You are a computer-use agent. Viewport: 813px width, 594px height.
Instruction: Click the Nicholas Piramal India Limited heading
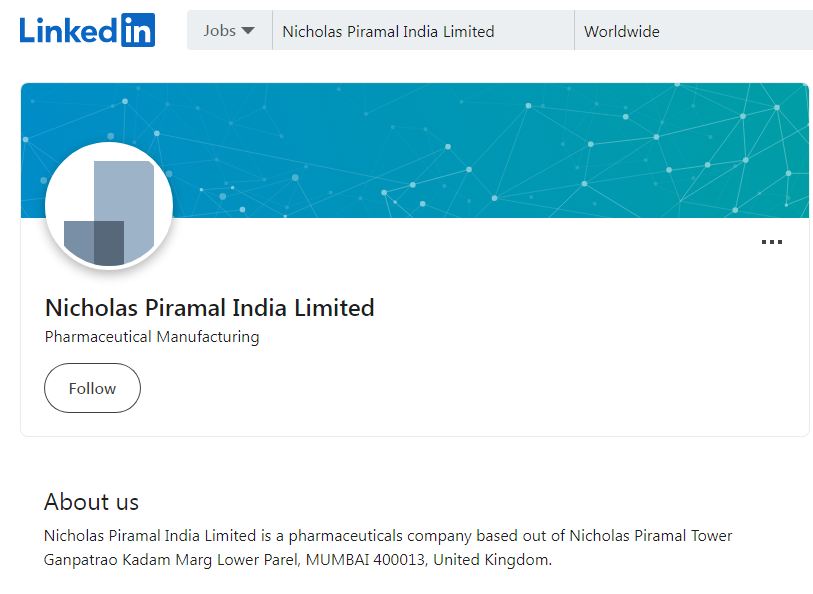click(210, 307)
